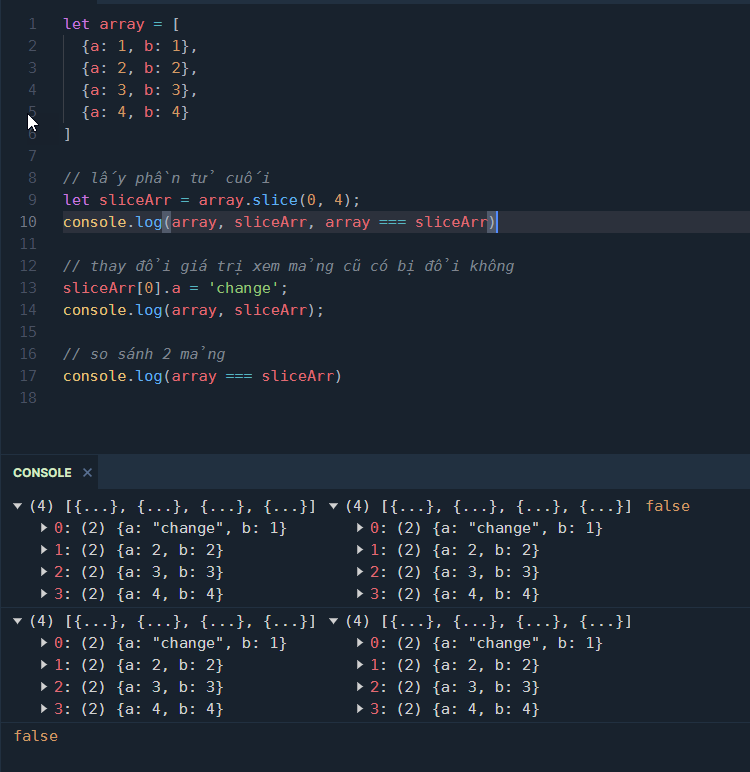This screenshot has width=750, height=772.
Task: Collapse the first array in the first console entry
Action: click(x=18, y=506)
